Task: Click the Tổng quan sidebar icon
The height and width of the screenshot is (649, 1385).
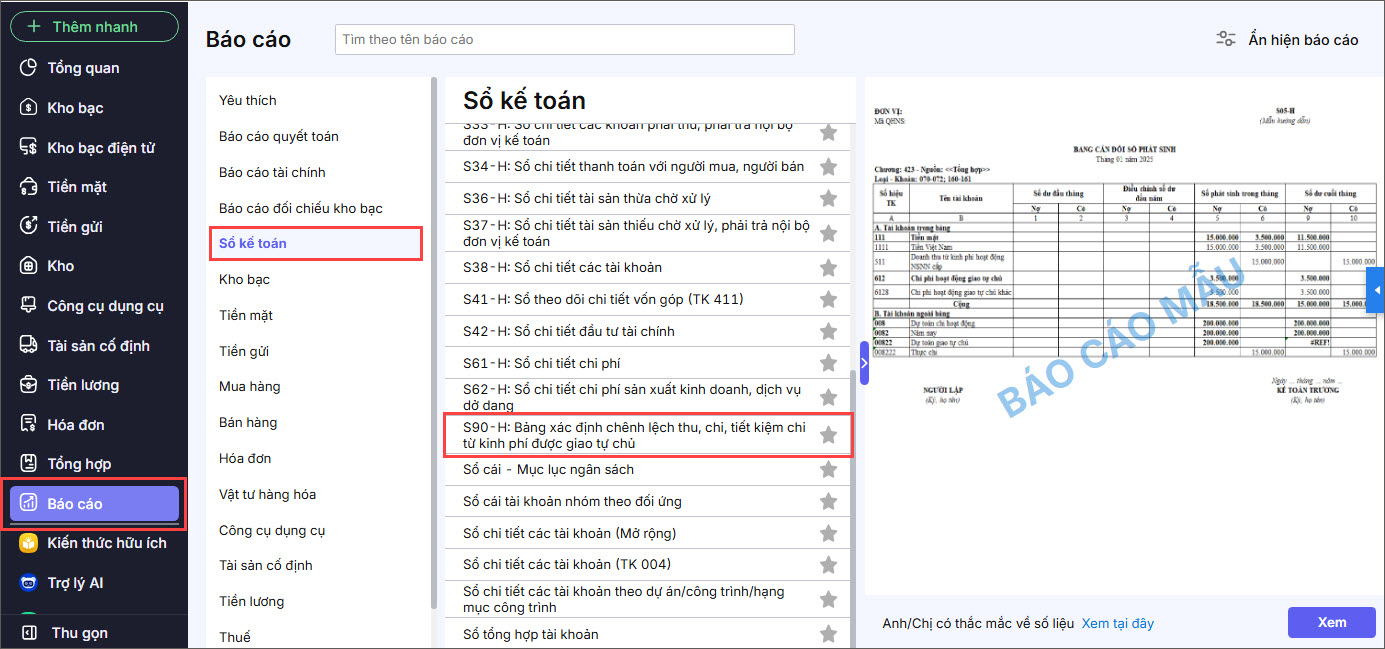Action: click(29, 68)
